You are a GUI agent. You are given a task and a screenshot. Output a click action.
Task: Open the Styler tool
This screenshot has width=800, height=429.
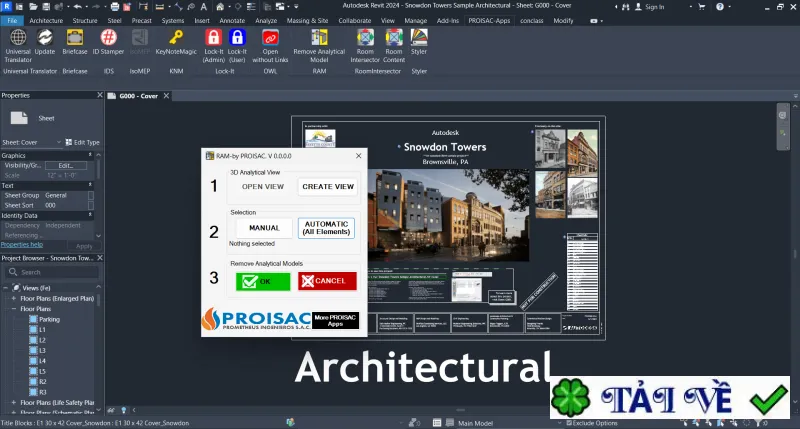tap(419, 42)
